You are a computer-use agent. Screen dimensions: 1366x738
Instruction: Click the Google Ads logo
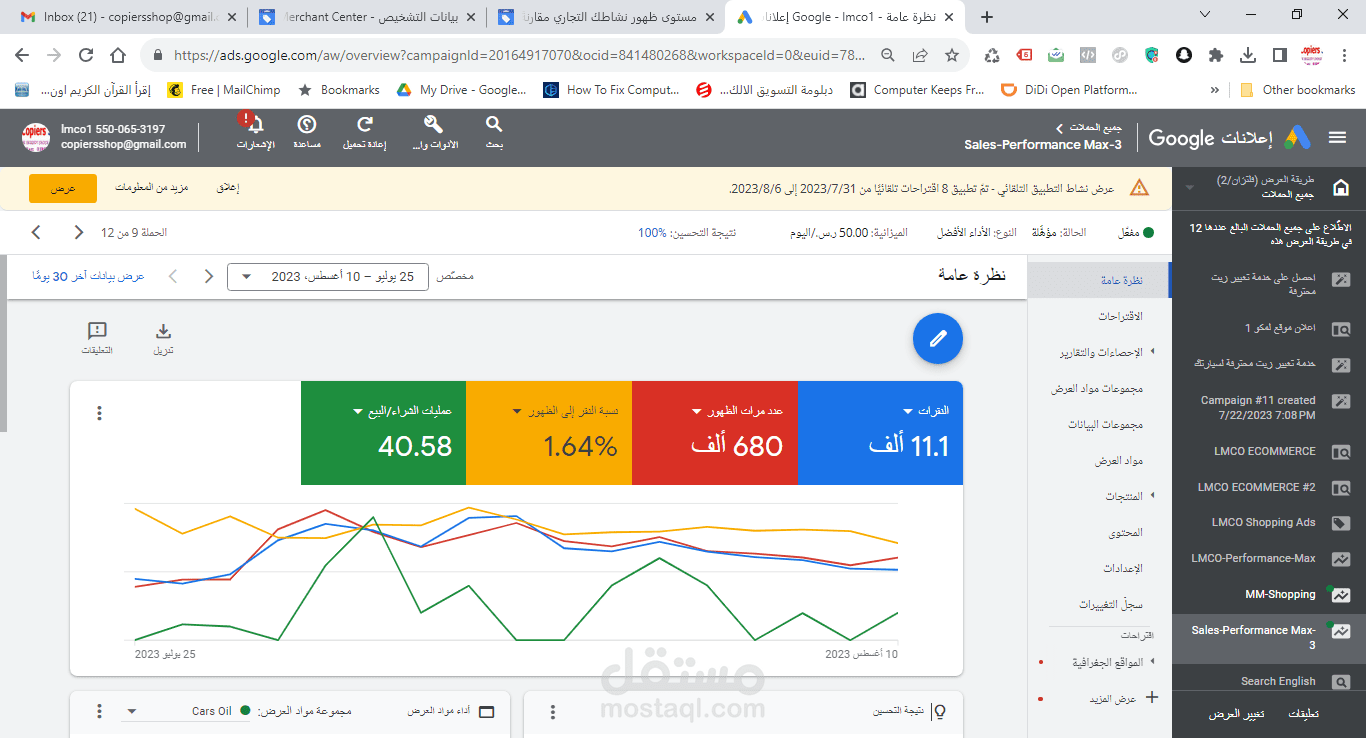pyautogui.click(x=1297, y=138)
